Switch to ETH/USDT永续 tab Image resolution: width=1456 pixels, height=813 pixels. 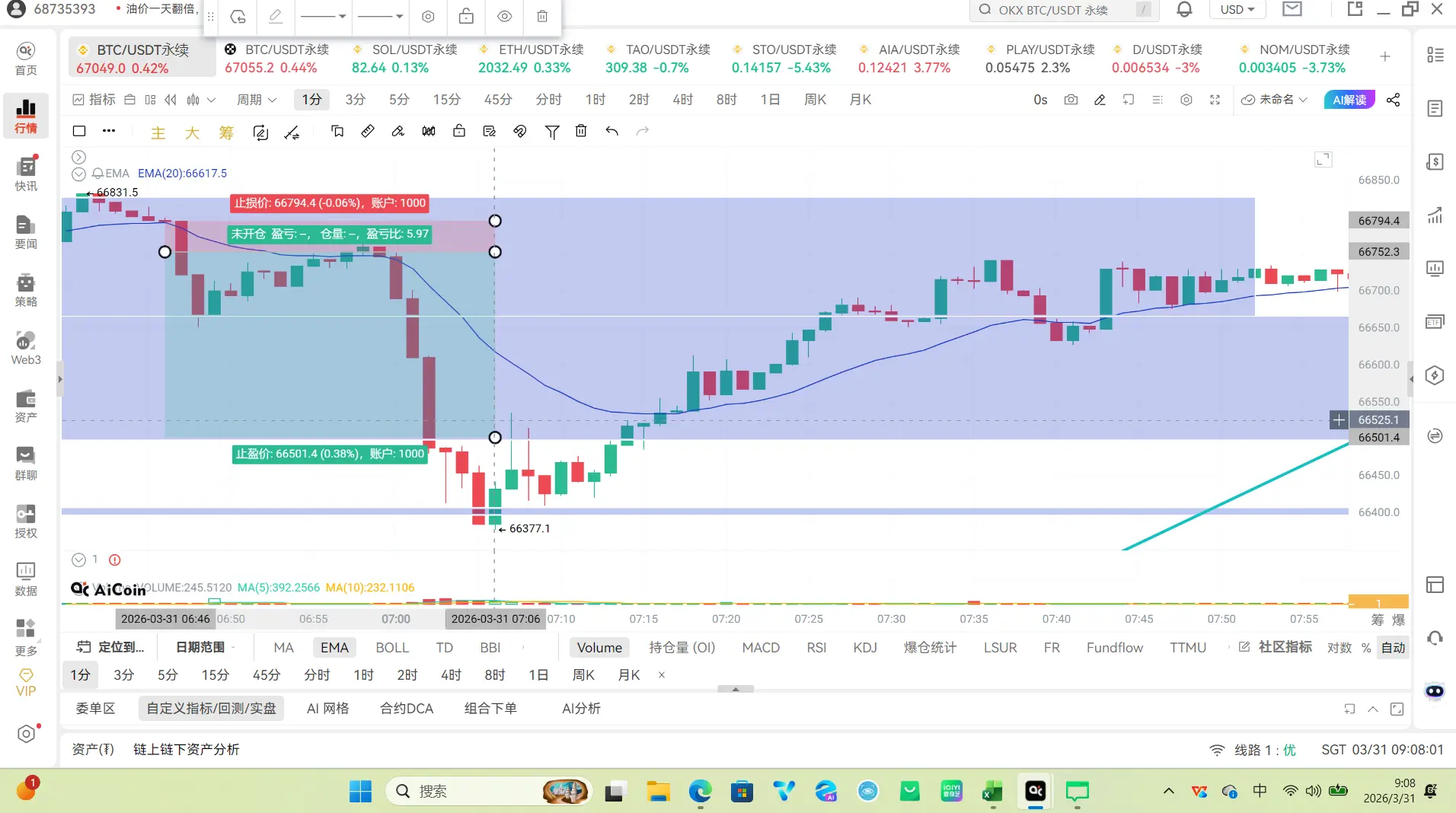[531, 58]
